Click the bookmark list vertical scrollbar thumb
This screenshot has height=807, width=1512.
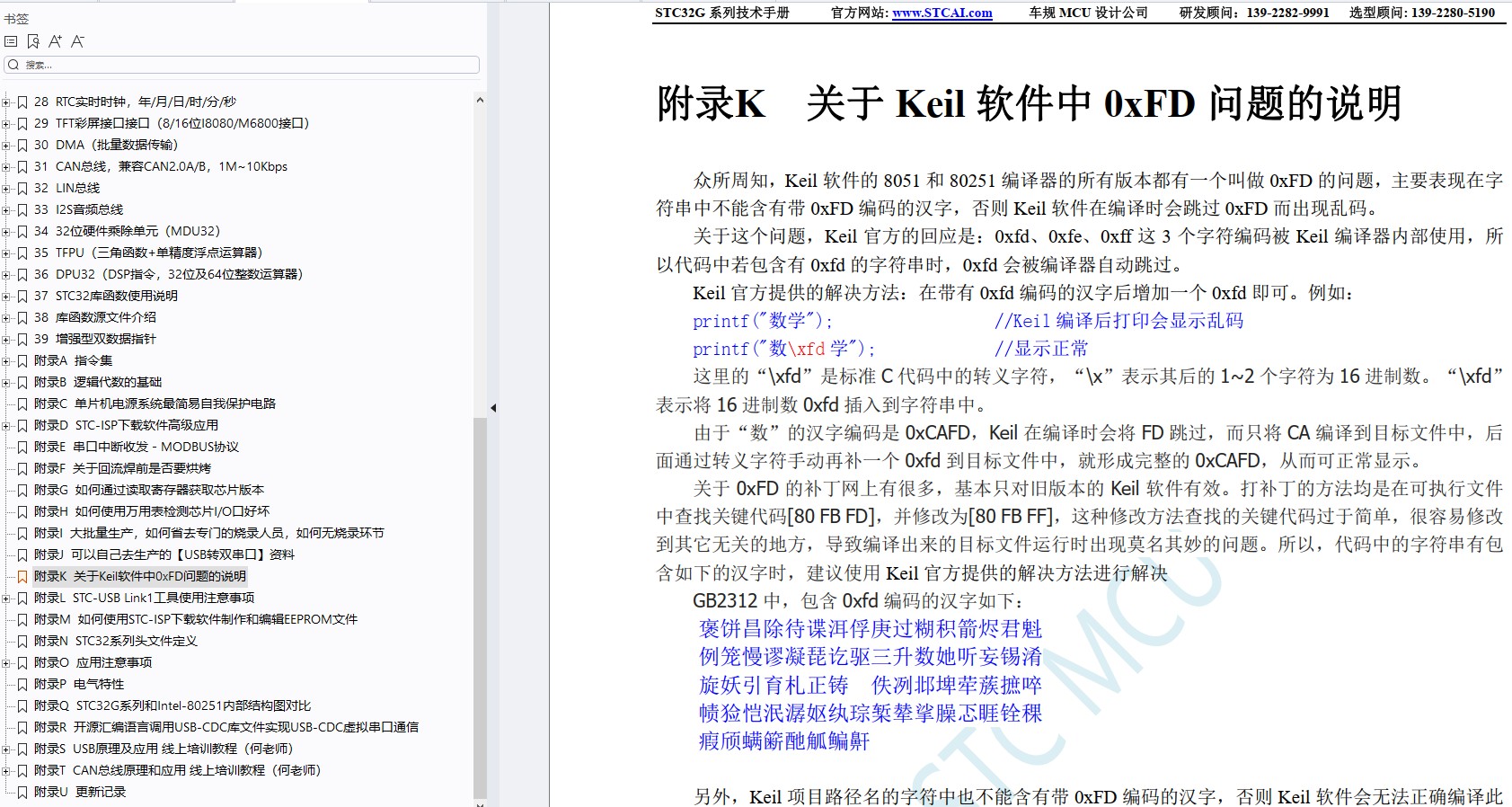click(480, 607)
